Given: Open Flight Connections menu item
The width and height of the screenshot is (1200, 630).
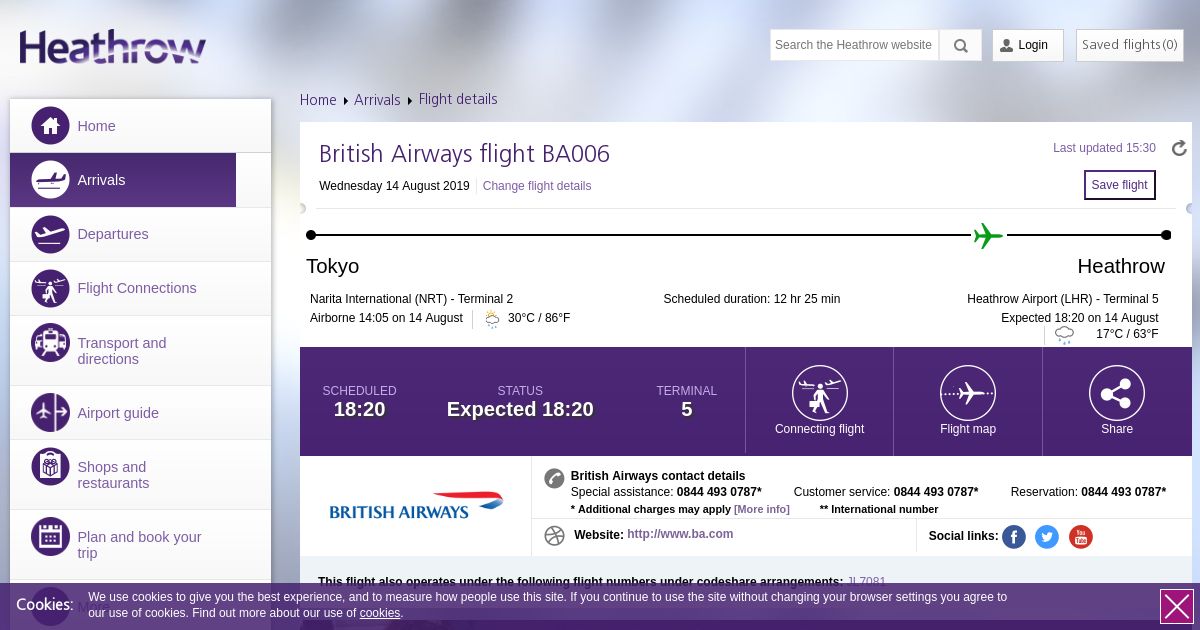Looking at the screenshot, I should click(136, 288).
